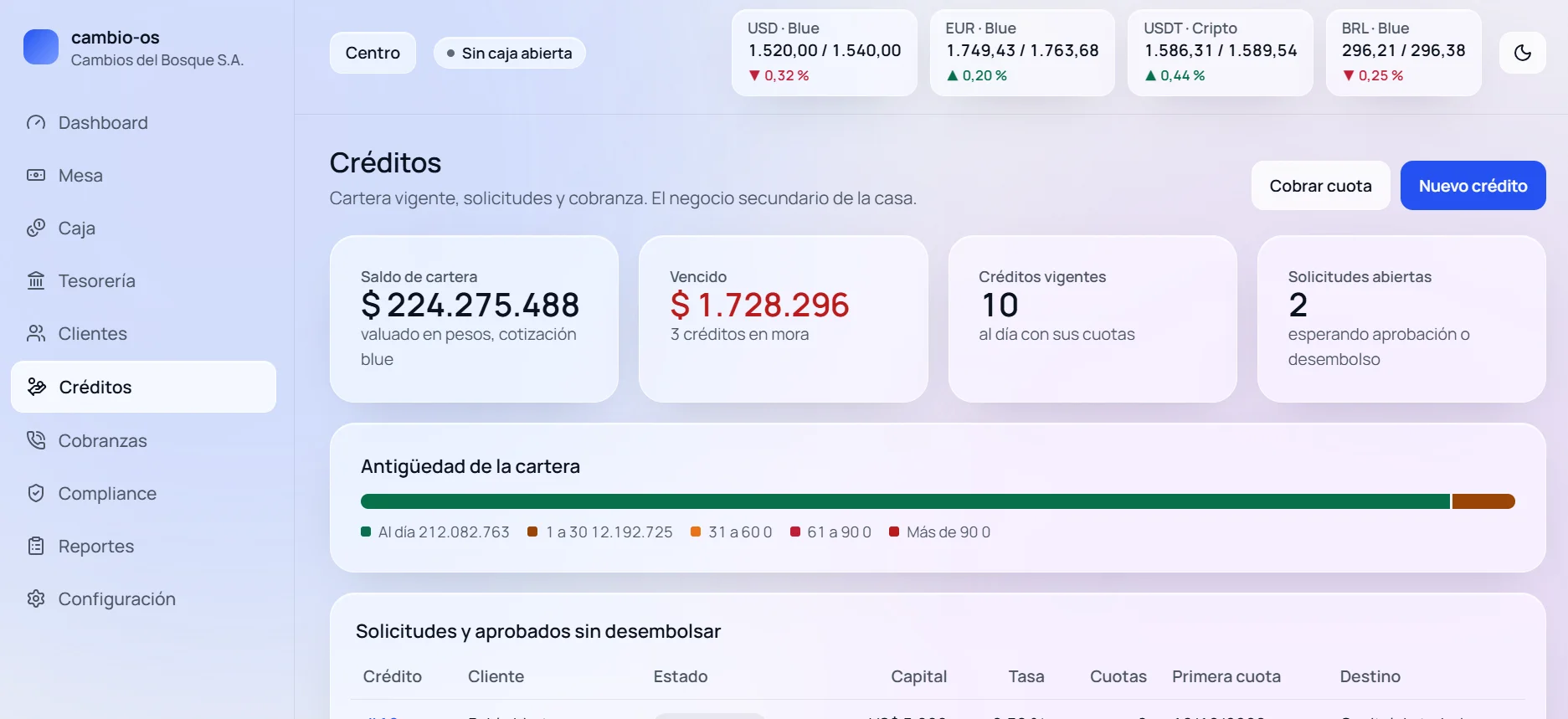Open the Cobranzas menu entry
Image resolution: width=1568 pixels, height=719 pixels.
(x=143, y=440)
